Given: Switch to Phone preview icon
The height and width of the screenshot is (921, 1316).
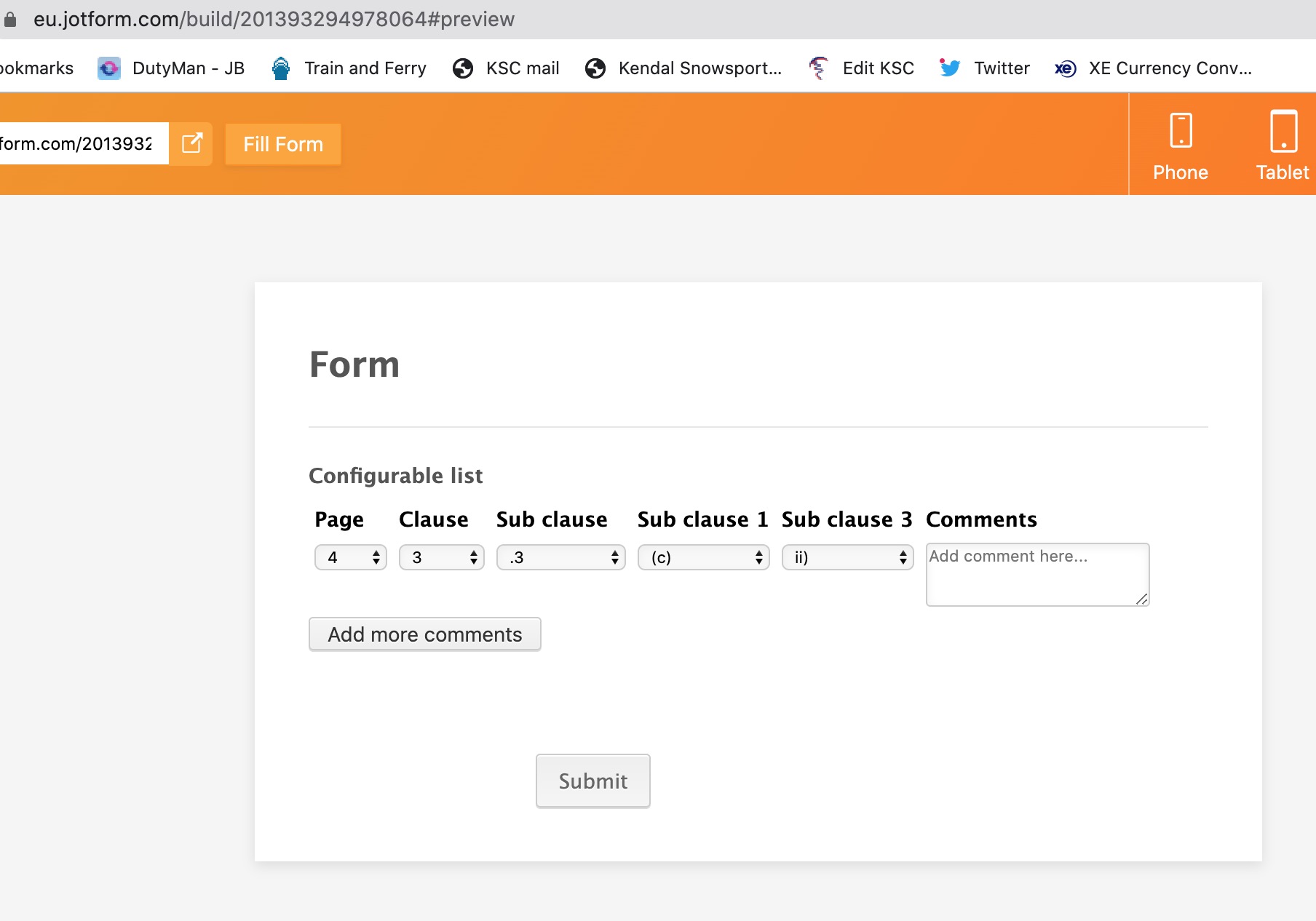Looking at the screenshot, I should click(1180, 131).
